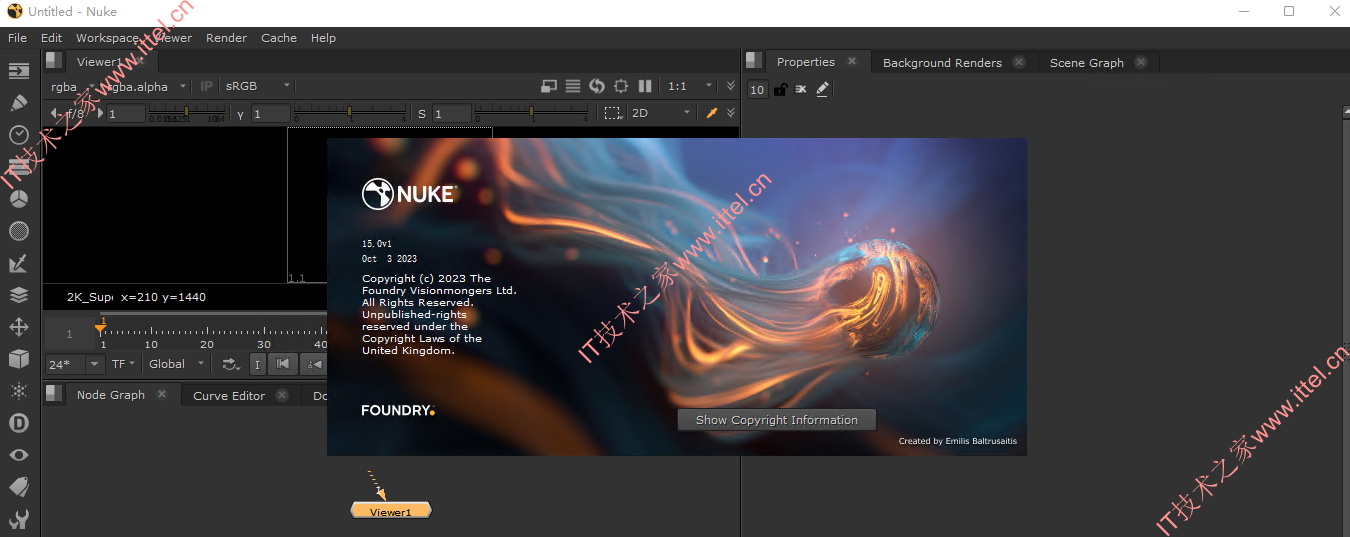
Task: Click the Viewer orange brush/lock icon
Action: 712,113
